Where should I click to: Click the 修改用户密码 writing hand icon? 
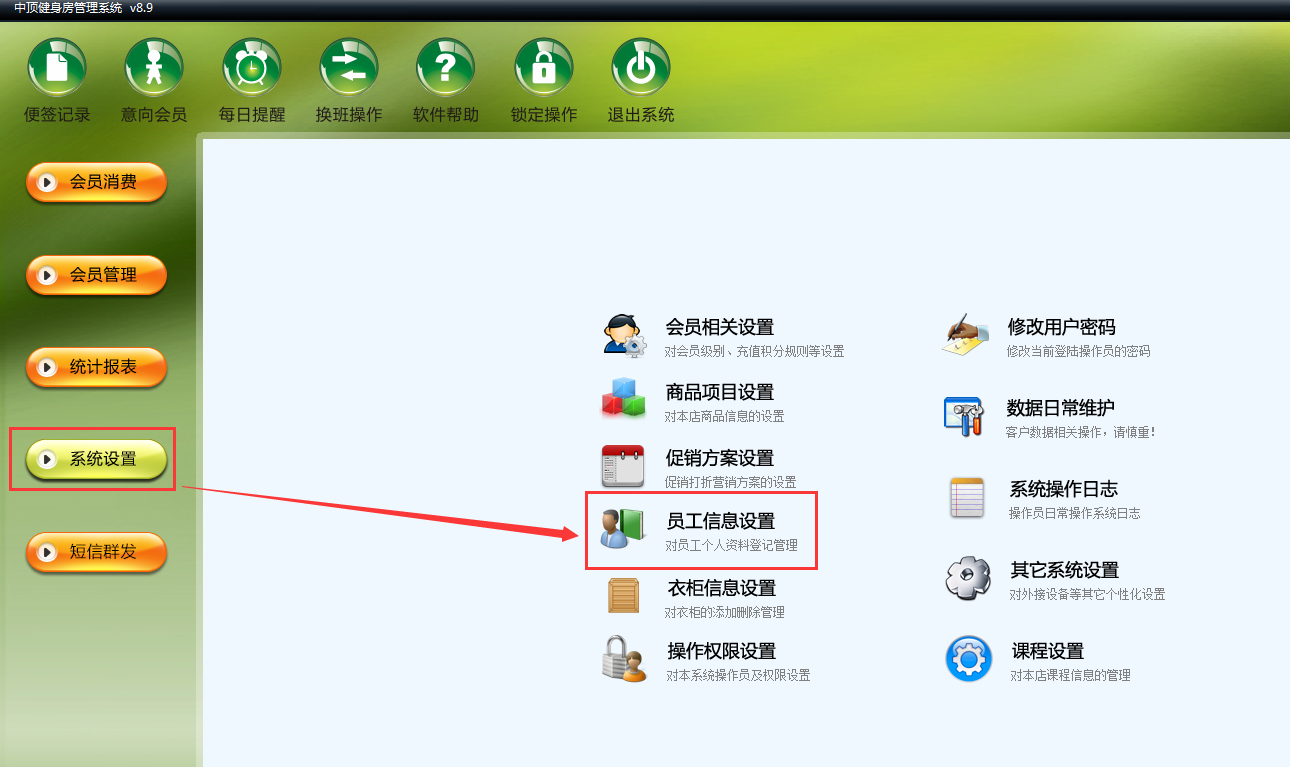click(x=966, y=335)
